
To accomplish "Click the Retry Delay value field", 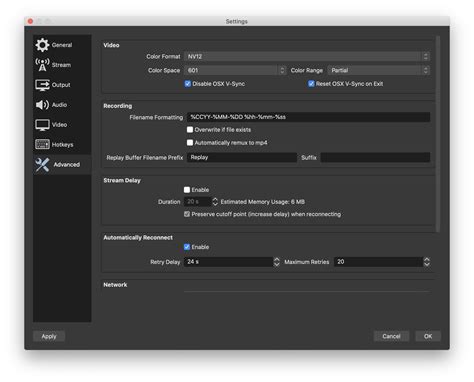I will [229, 262].
